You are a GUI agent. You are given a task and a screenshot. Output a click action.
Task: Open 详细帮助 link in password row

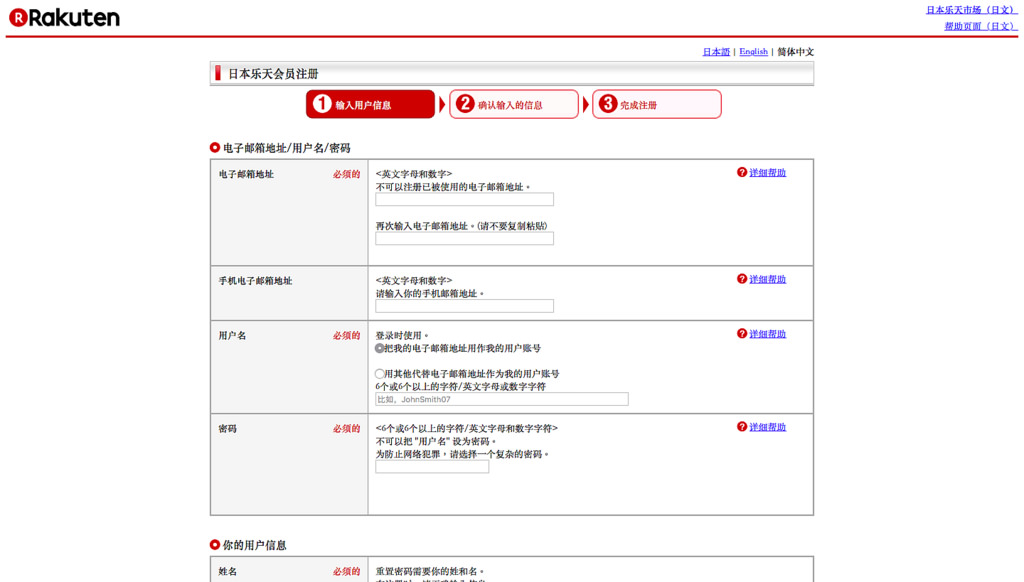tap(767, 427)
